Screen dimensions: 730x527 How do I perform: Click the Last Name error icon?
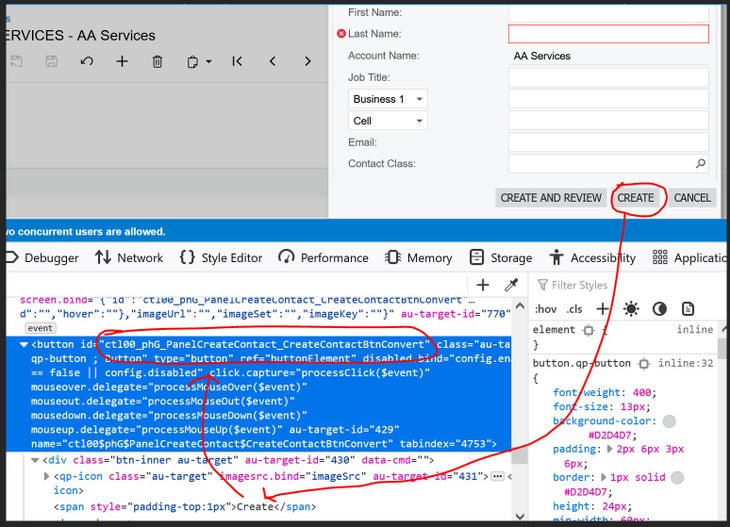click(x=341, y=34)
